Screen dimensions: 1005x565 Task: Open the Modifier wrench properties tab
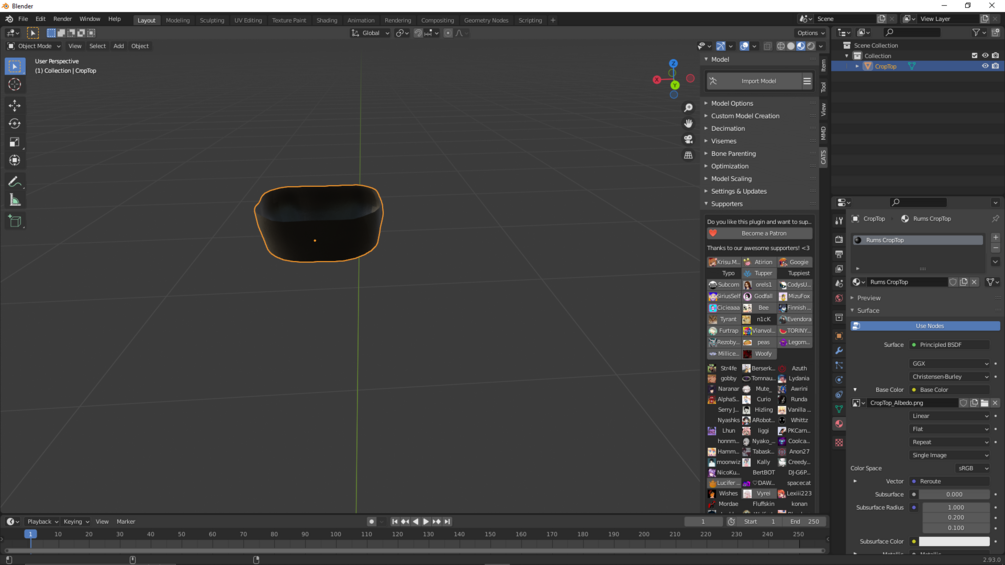click(839, 350)
